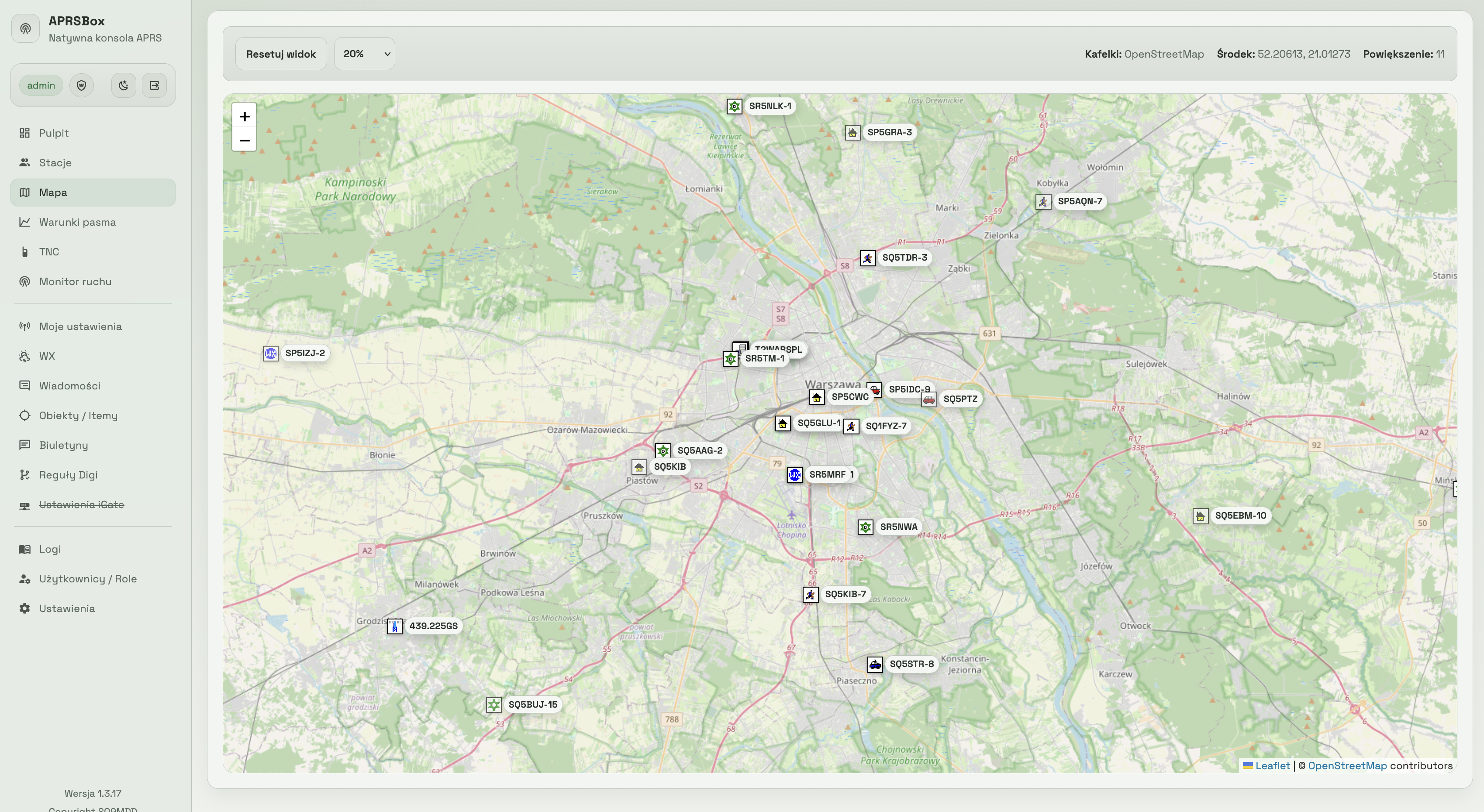The height and width of the screenshot is (812, 1484).
Task: Open the TNC section
Action: coord(49,251)
